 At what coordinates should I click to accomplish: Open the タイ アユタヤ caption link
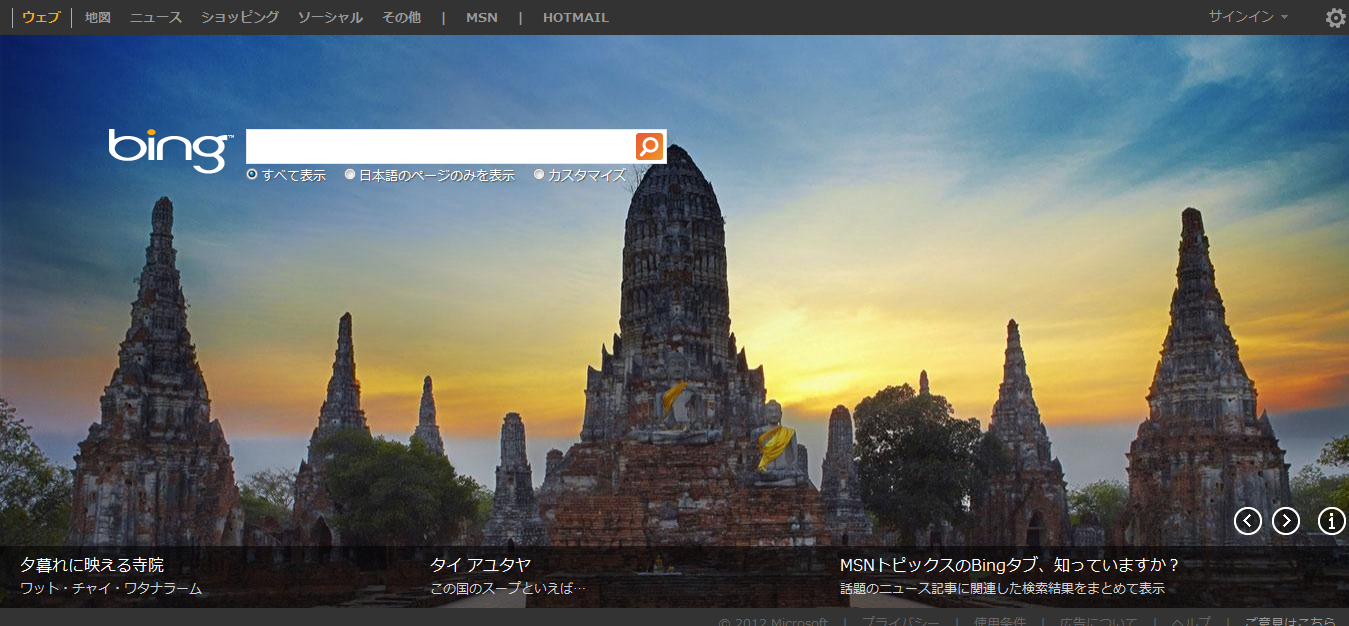coord(480,565)
